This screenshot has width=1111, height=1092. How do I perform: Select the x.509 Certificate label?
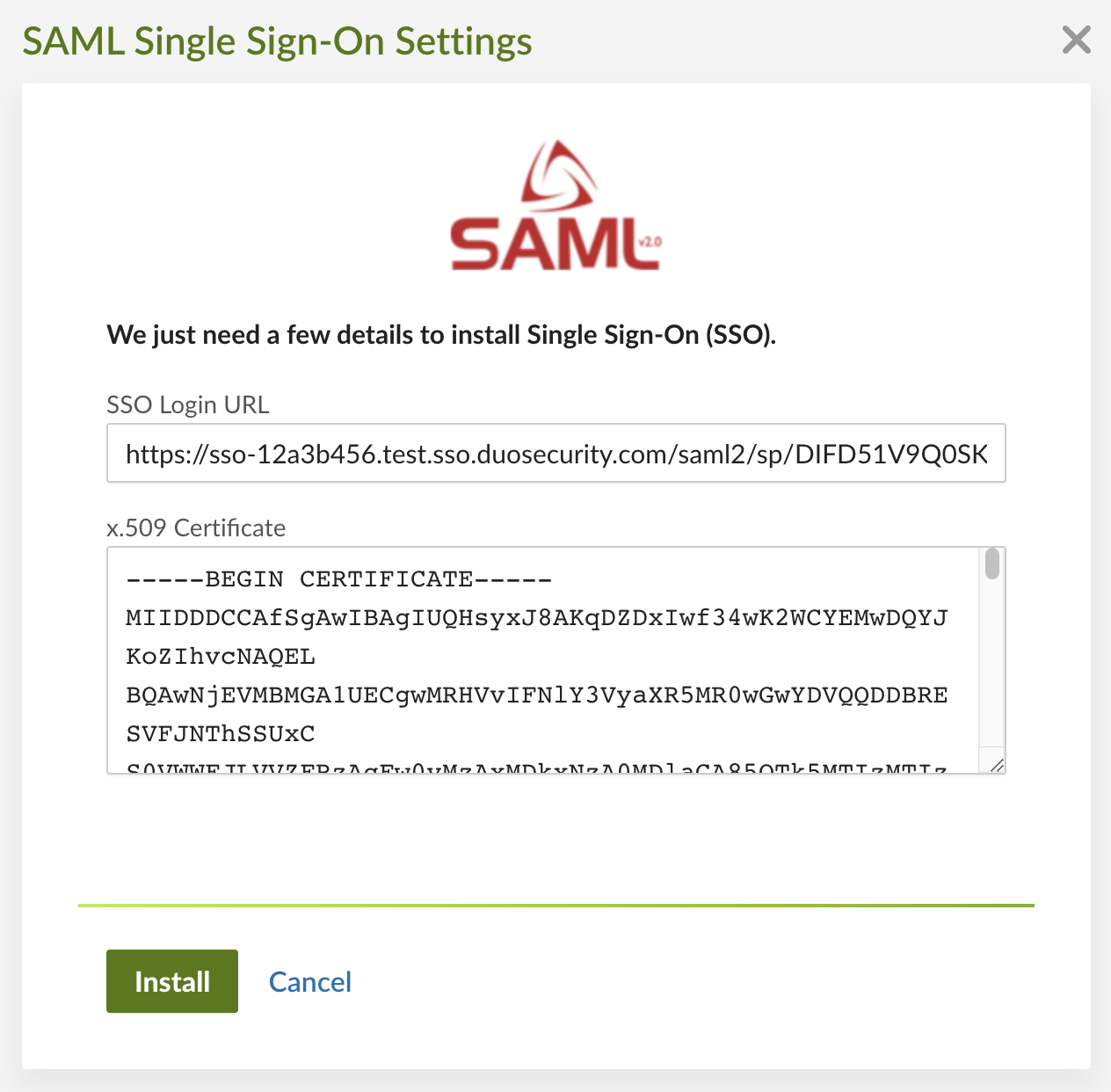click(195, 528)
